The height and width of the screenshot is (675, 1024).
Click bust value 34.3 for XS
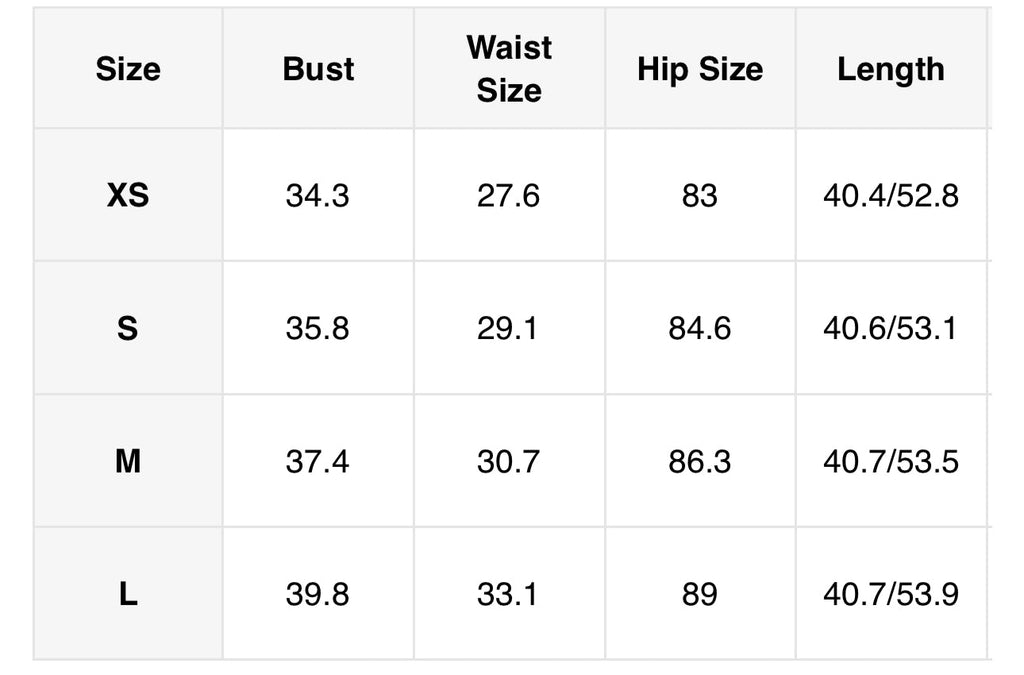317,195
